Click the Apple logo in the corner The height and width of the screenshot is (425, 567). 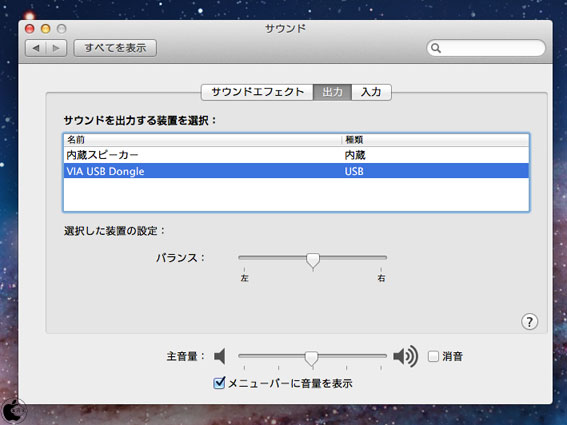tap(14, 412)
